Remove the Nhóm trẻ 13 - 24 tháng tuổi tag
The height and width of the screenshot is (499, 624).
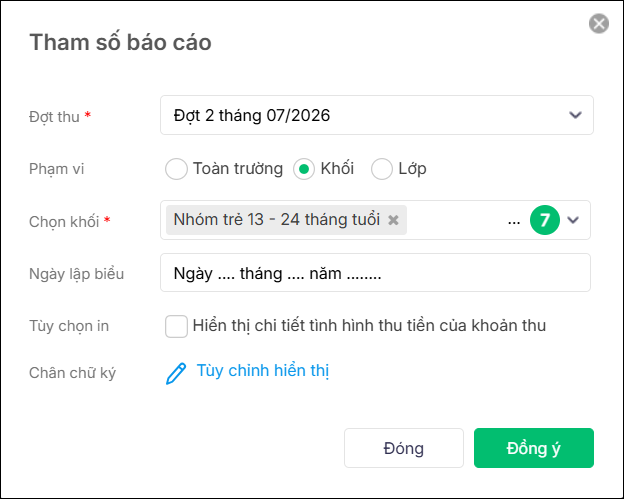coord(393,220)
